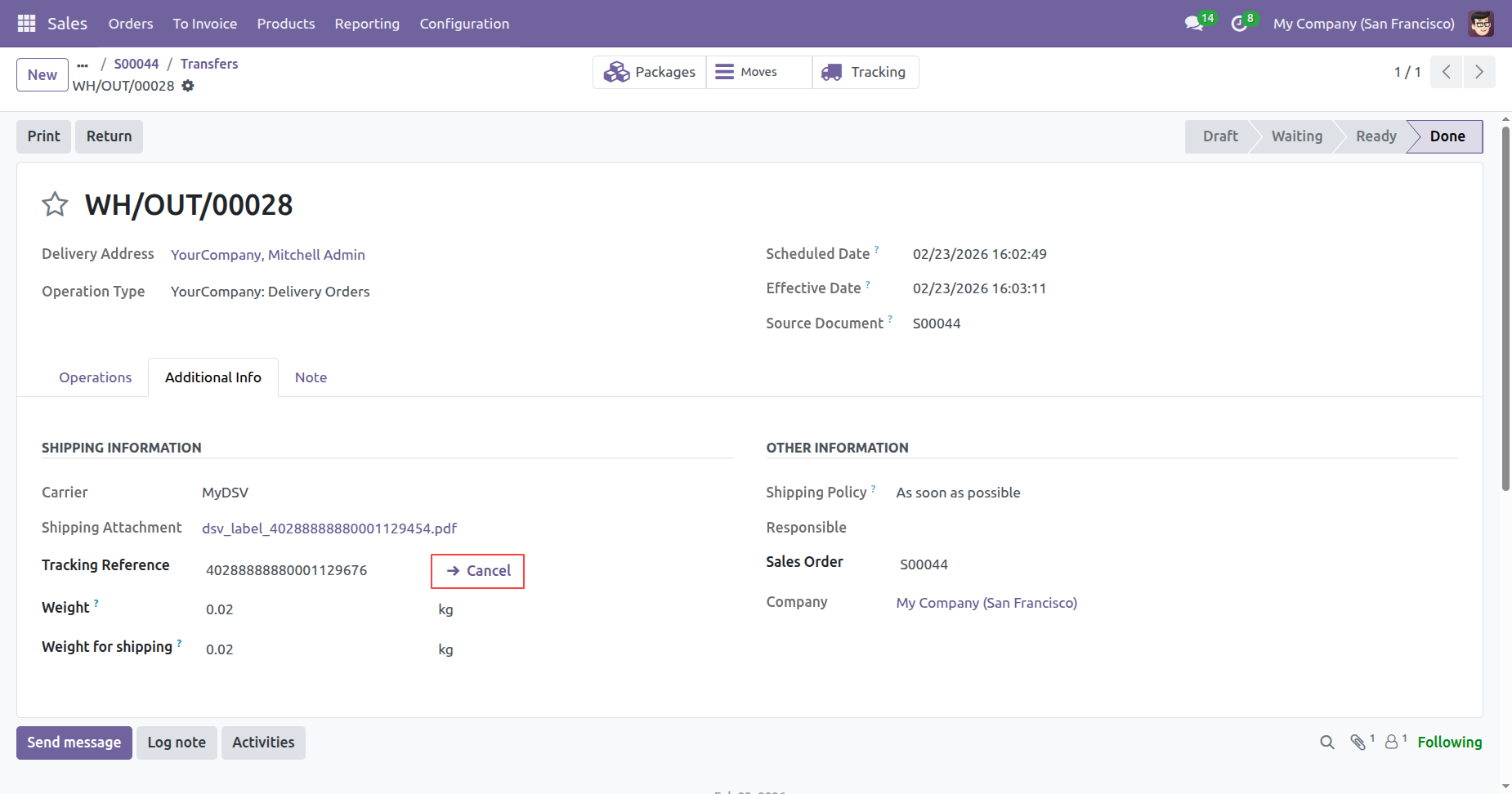Open the chat messages icon
Screen dimensions: 1512x794
(1194, 24)
